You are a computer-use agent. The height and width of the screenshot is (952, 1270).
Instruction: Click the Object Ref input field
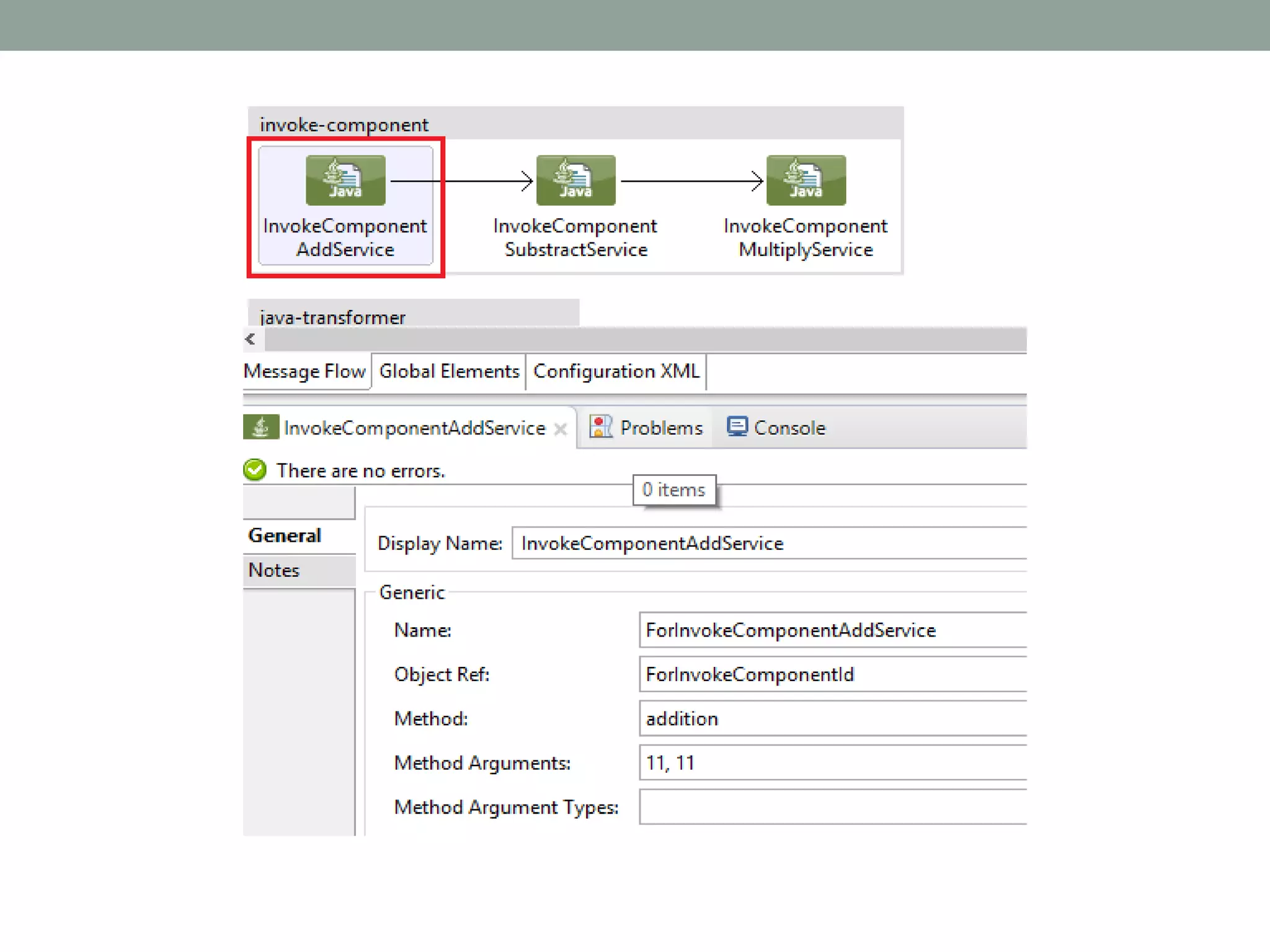832,674
